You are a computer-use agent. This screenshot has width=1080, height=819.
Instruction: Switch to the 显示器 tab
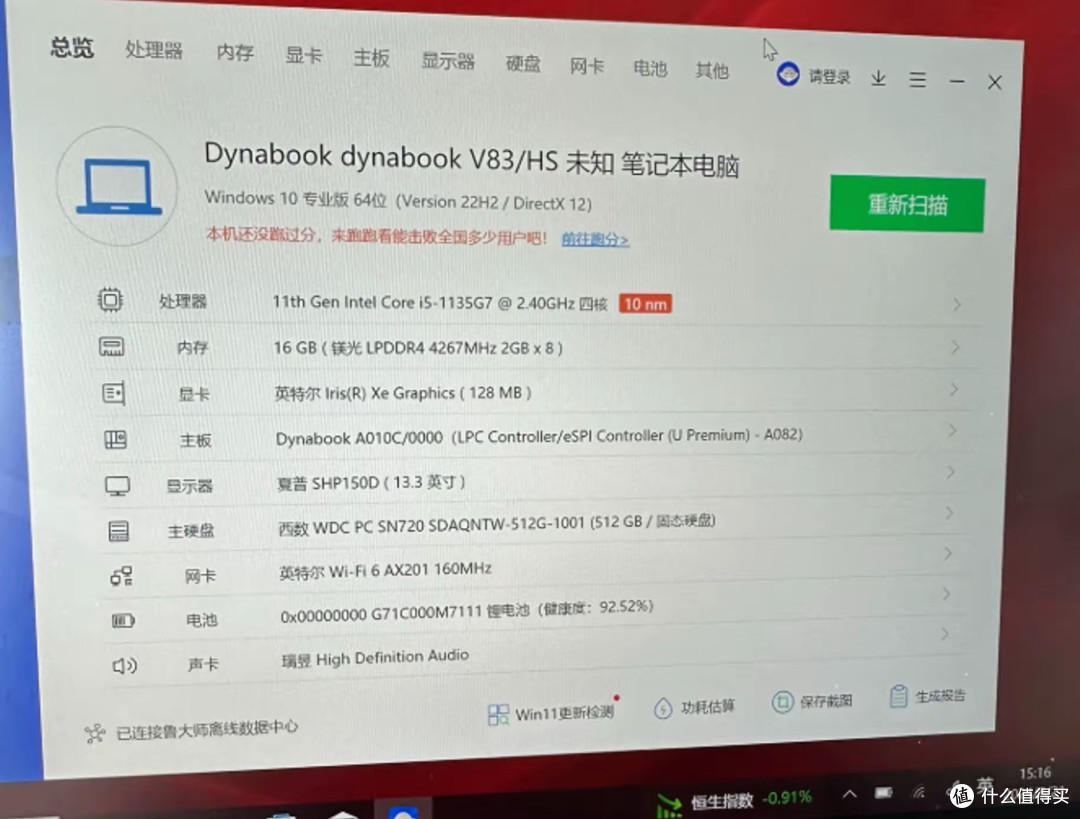click(x=448, y=61)
